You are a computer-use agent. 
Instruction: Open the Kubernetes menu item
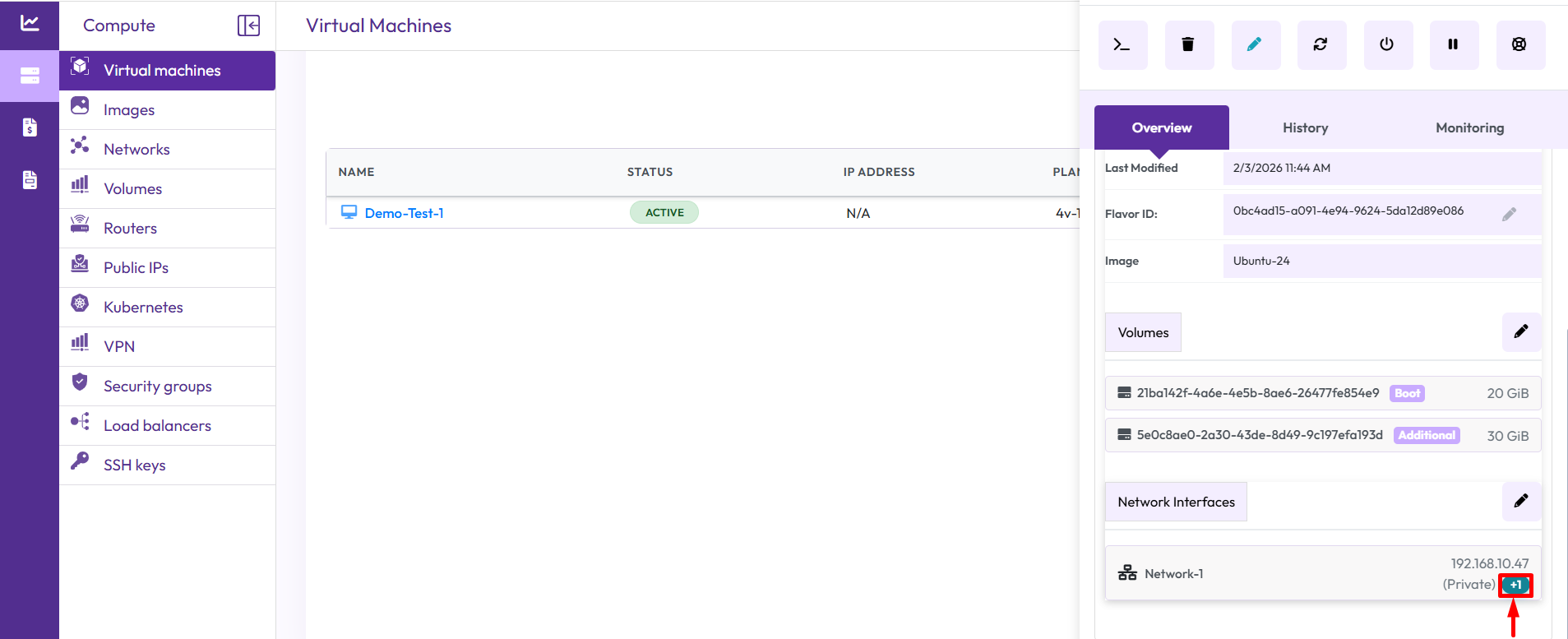click(x=143, y=308)
